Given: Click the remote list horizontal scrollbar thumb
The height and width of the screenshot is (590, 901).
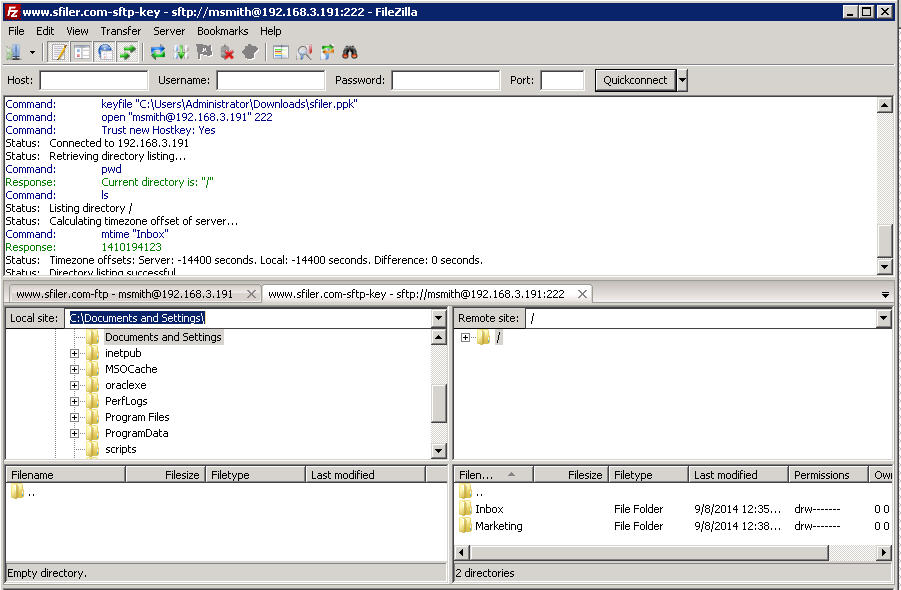Looking at the screenshot, I should coord(649,553).
